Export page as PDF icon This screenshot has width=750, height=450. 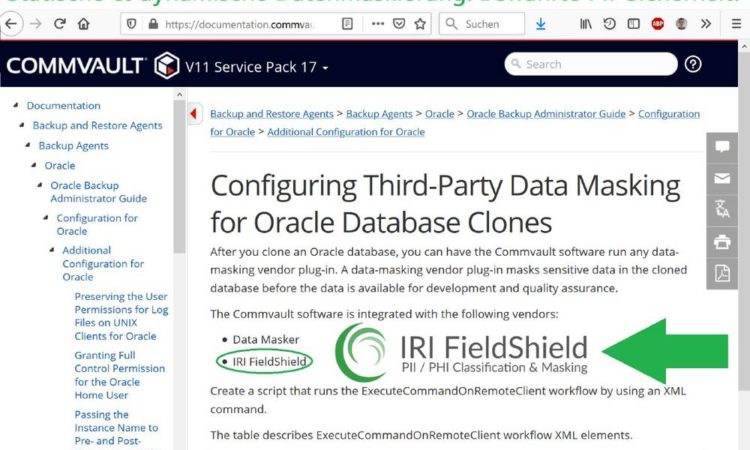tap(722, 274)
